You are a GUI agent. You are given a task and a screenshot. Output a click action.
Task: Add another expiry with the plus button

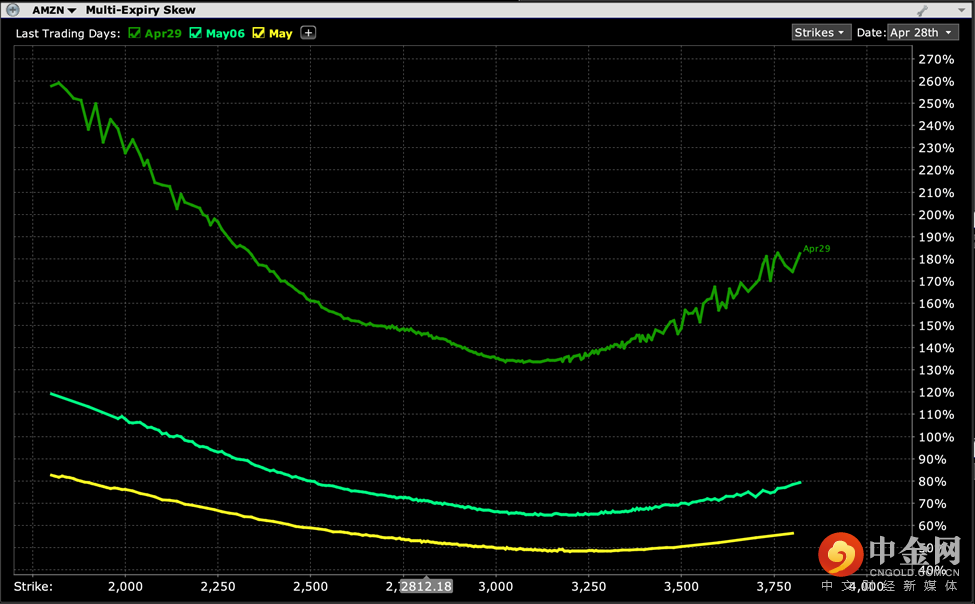point(308,33)
